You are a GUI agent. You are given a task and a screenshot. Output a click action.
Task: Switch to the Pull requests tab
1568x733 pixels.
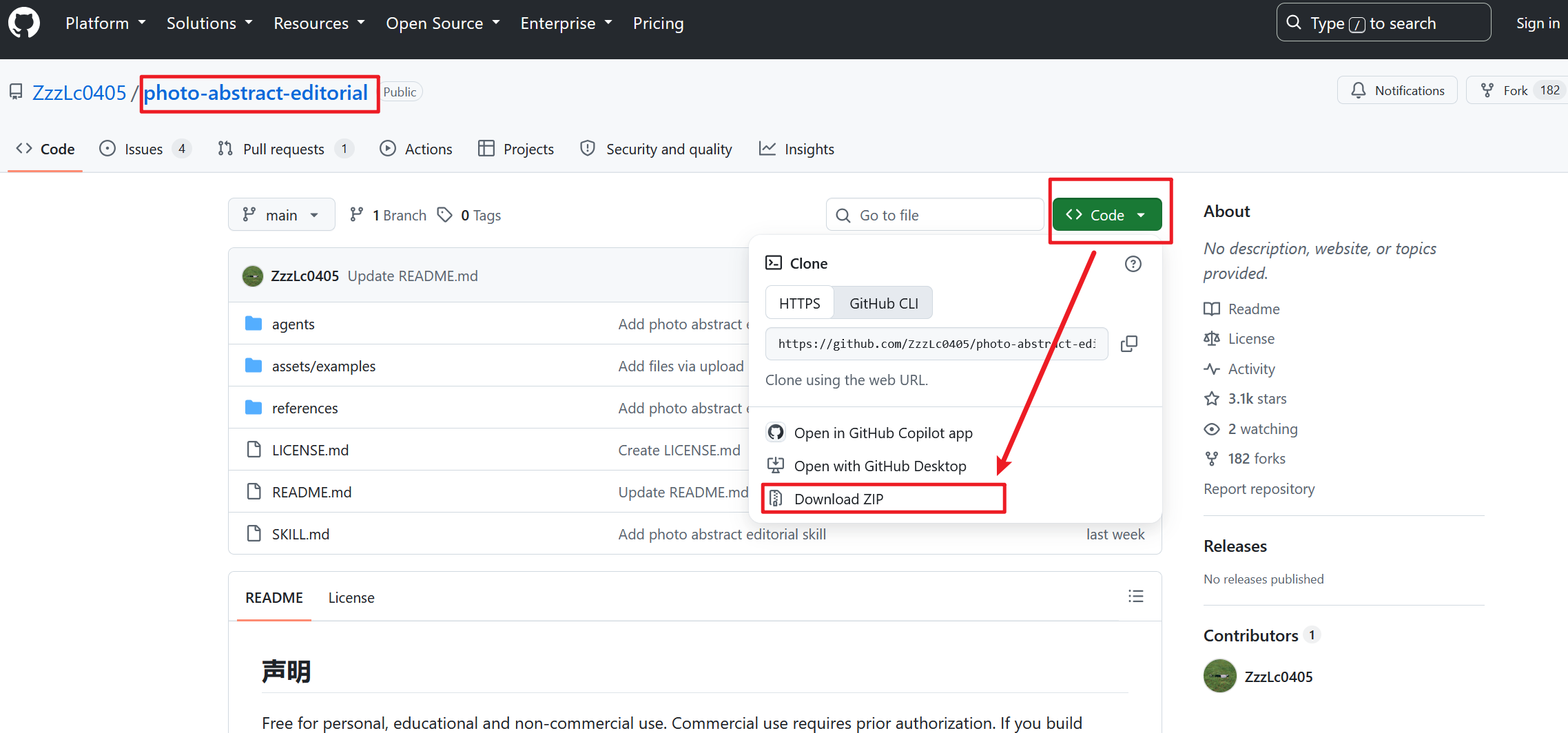pos(285,149)
